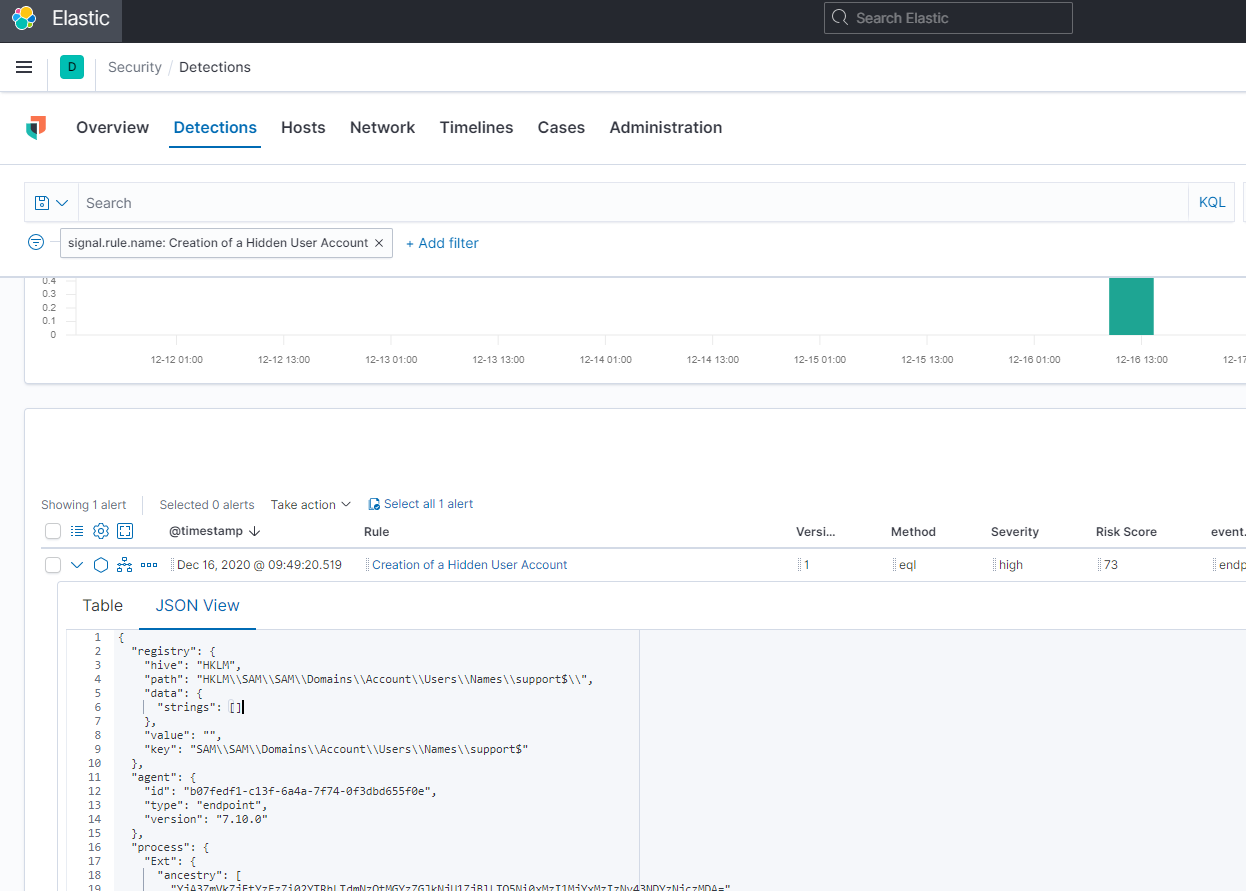1246x891 pixels.
Task: Click the Risk Score column header
Action: click(x=1126, y=531)
